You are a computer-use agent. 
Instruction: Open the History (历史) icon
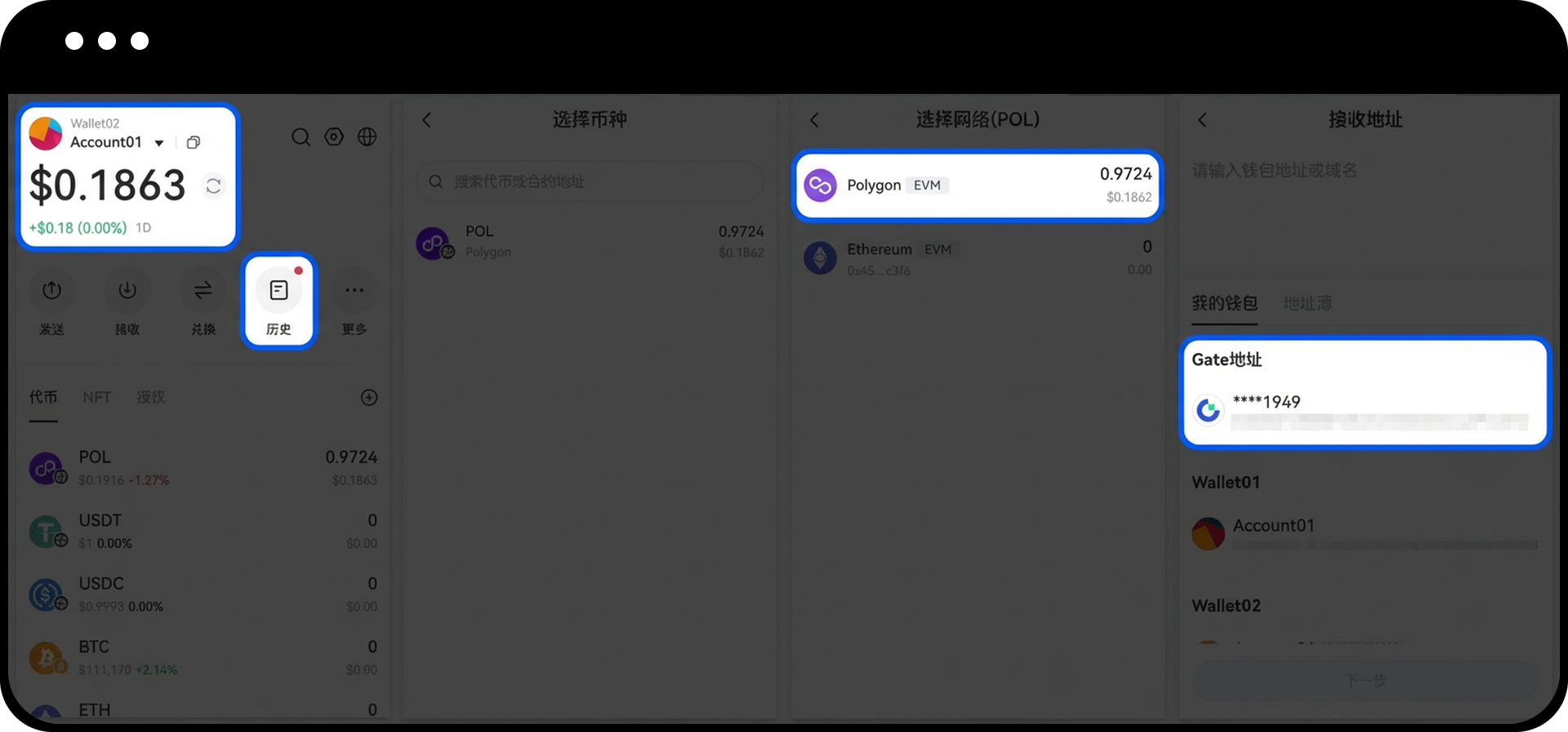pyautogui.click(x=278, y=291)
